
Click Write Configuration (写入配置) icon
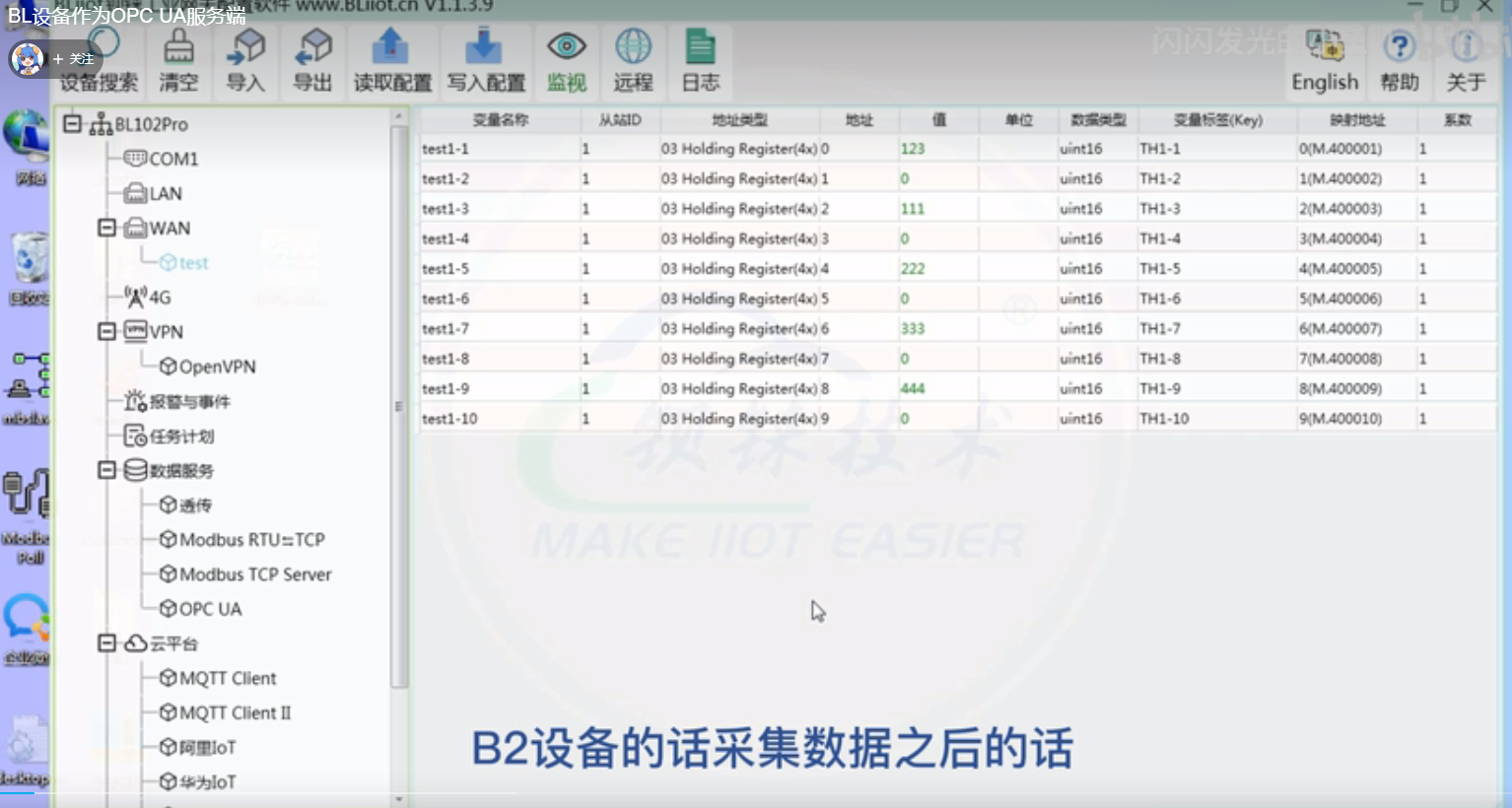[485, 61]
